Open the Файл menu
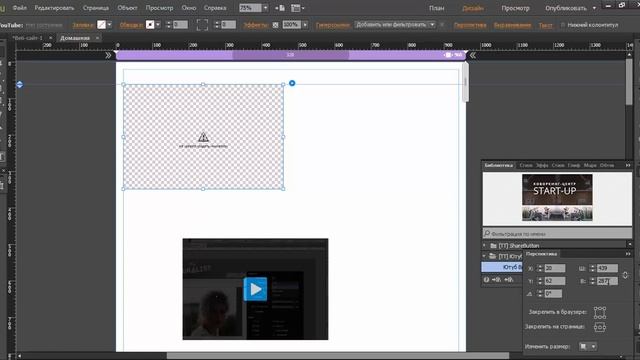This screenshot has height=360, width=640. click(19, 8)
